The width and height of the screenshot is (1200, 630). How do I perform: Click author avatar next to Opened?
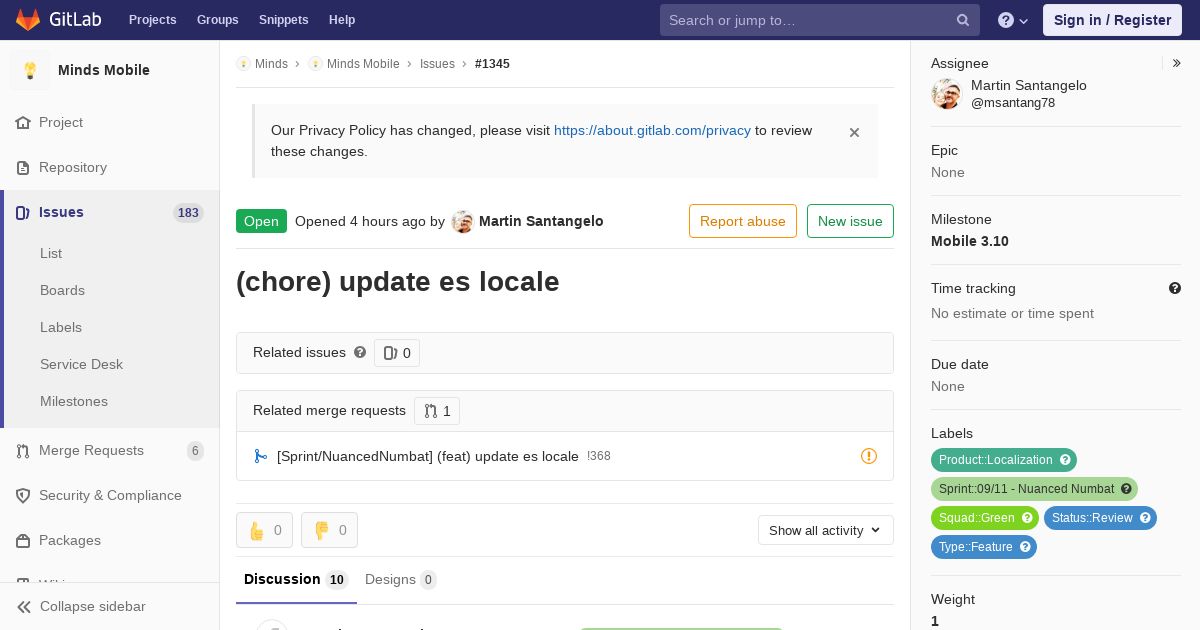(x=462, y=222)
